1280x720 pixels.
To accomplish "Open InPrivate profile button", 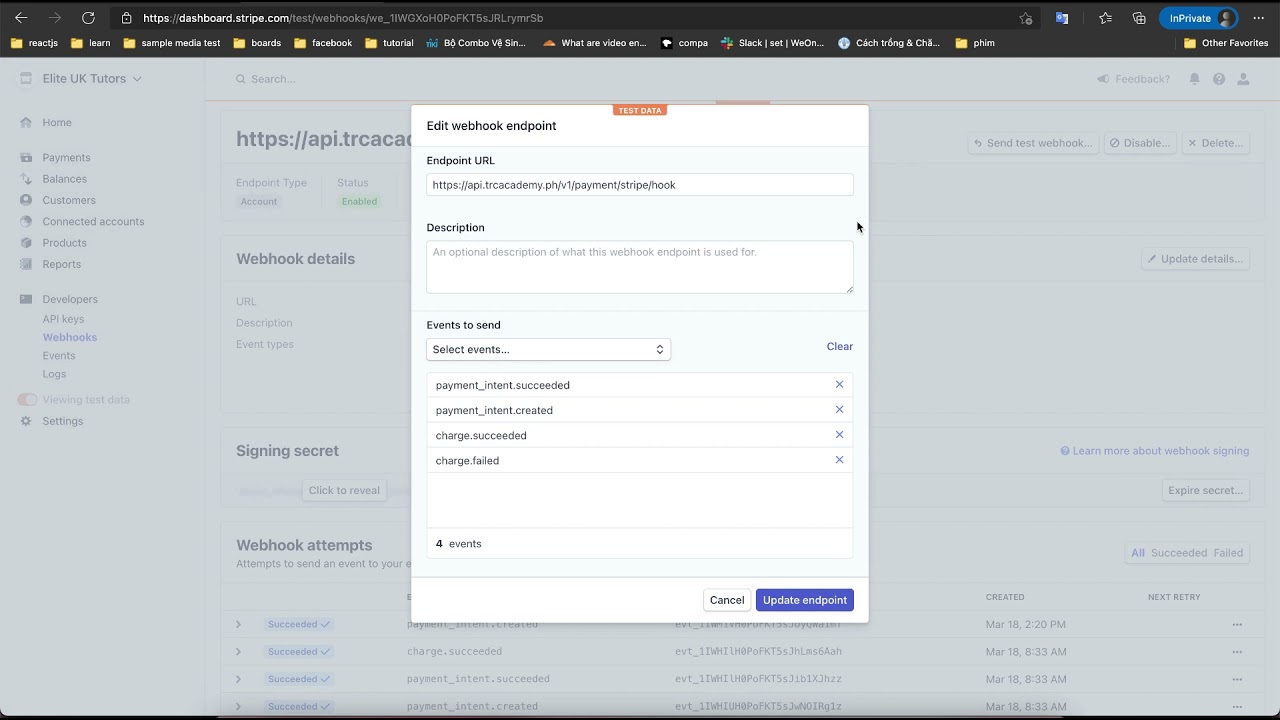I will coord(1199,18).
